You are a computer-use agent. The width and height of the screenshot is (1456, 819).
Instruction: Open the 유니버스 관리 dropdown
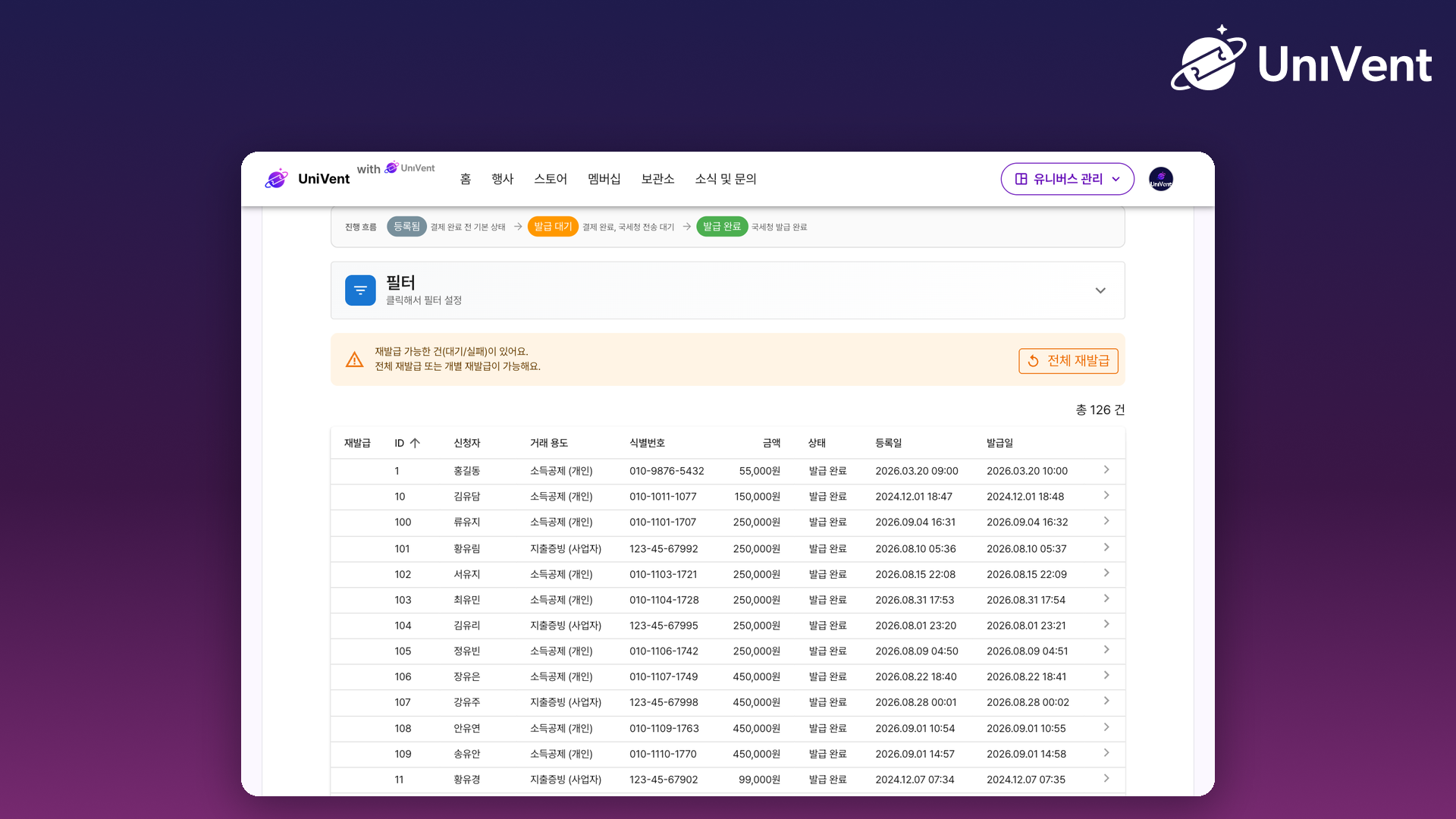1067,179
